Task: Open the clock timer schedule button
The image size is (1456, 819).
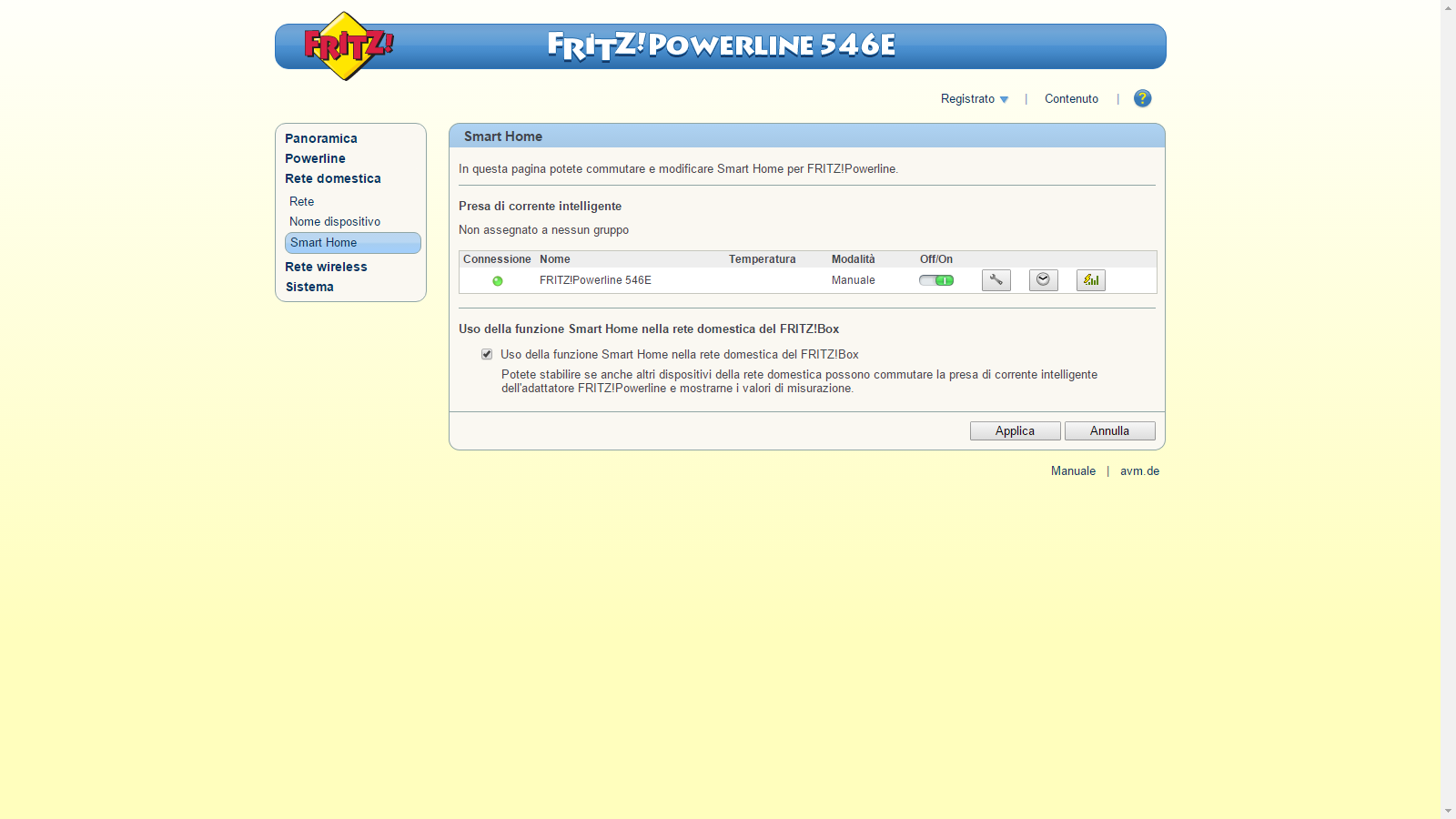Action: coord(1043,280)
